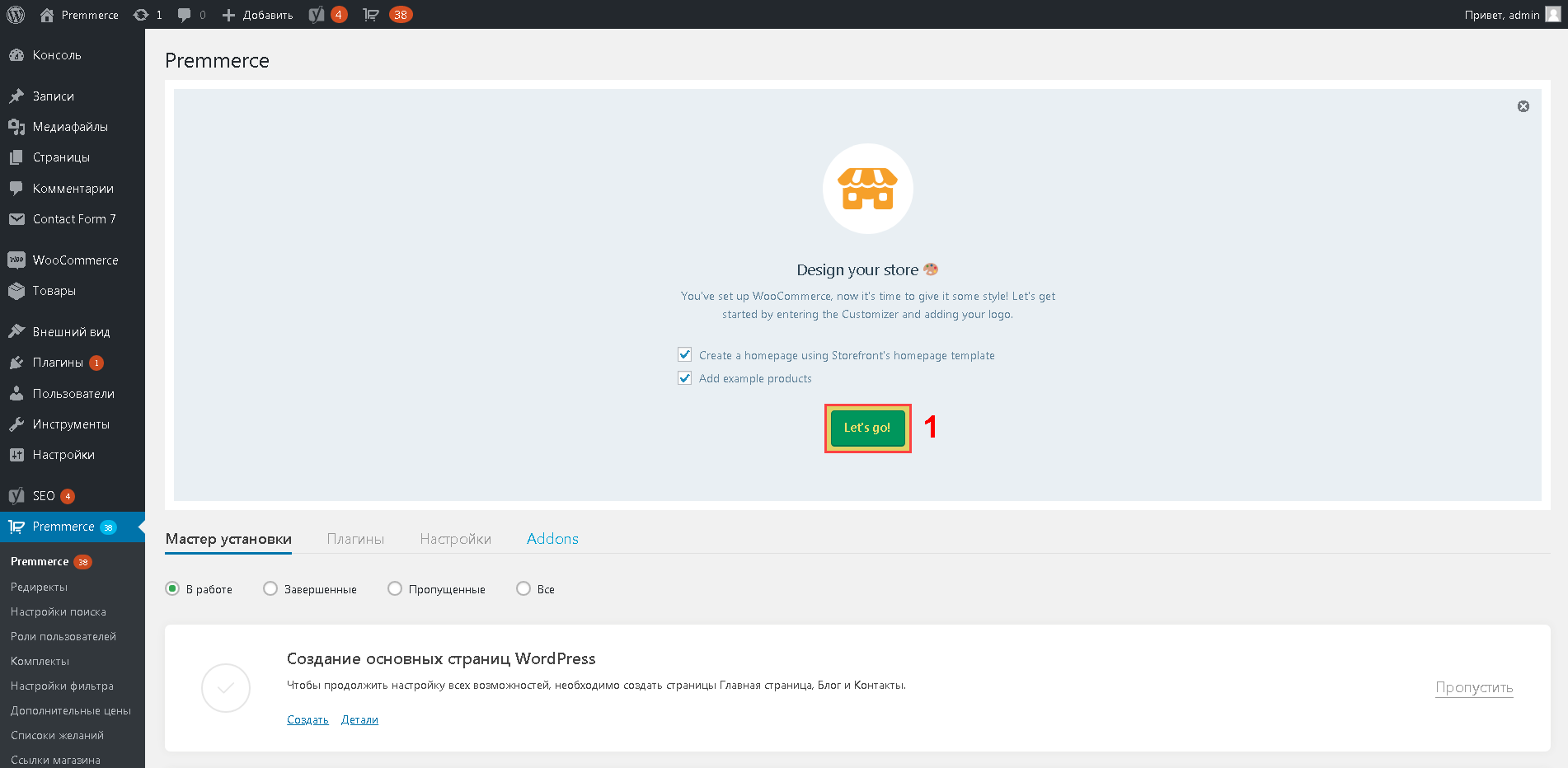Toggle Add example products checkbox
This screenshot has height=768, width=1568.
coord(684,377)
